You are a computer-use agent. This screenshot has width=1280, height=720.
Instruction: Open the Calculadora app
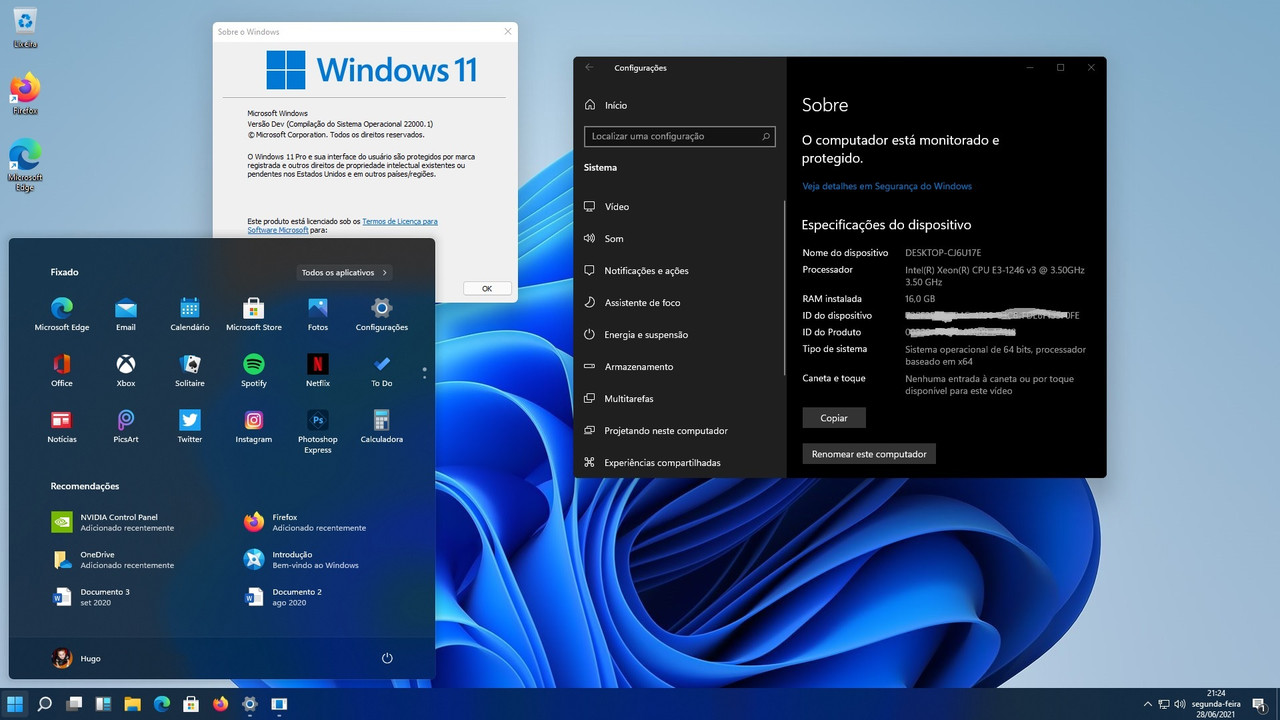point(382,426)
